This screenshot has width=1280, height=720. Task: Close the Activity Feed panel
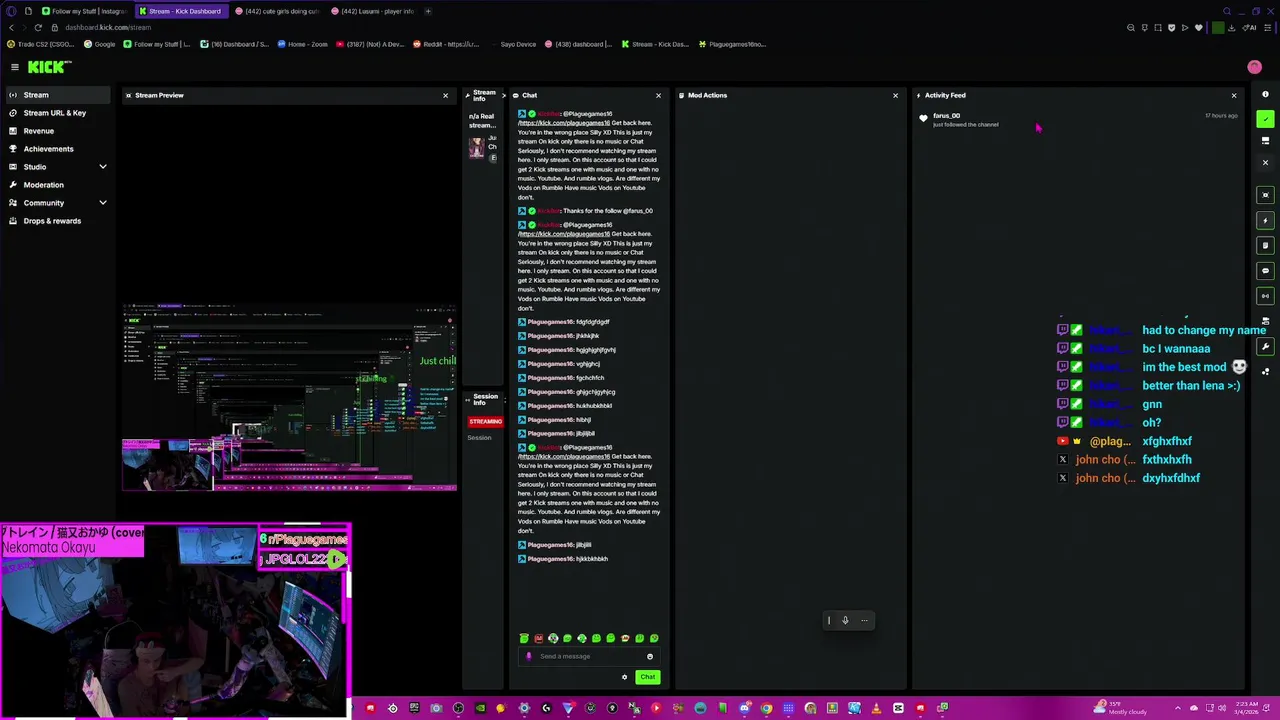(1233, 95)
